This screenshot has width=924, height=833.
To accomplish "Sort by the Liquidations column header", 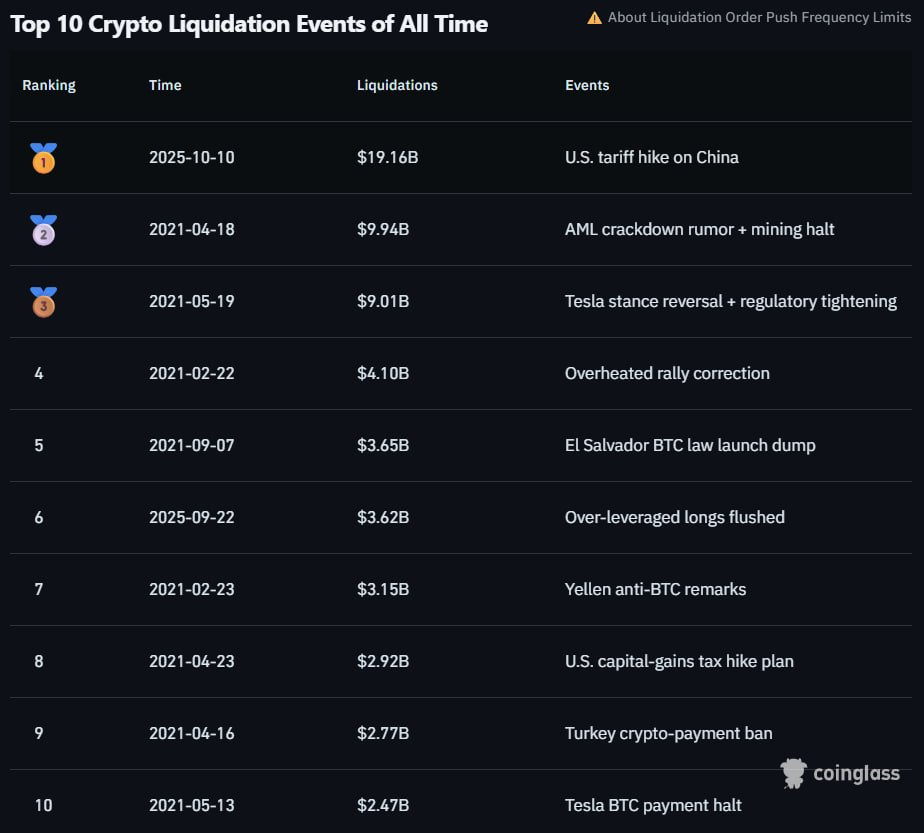I will (397, 85).
